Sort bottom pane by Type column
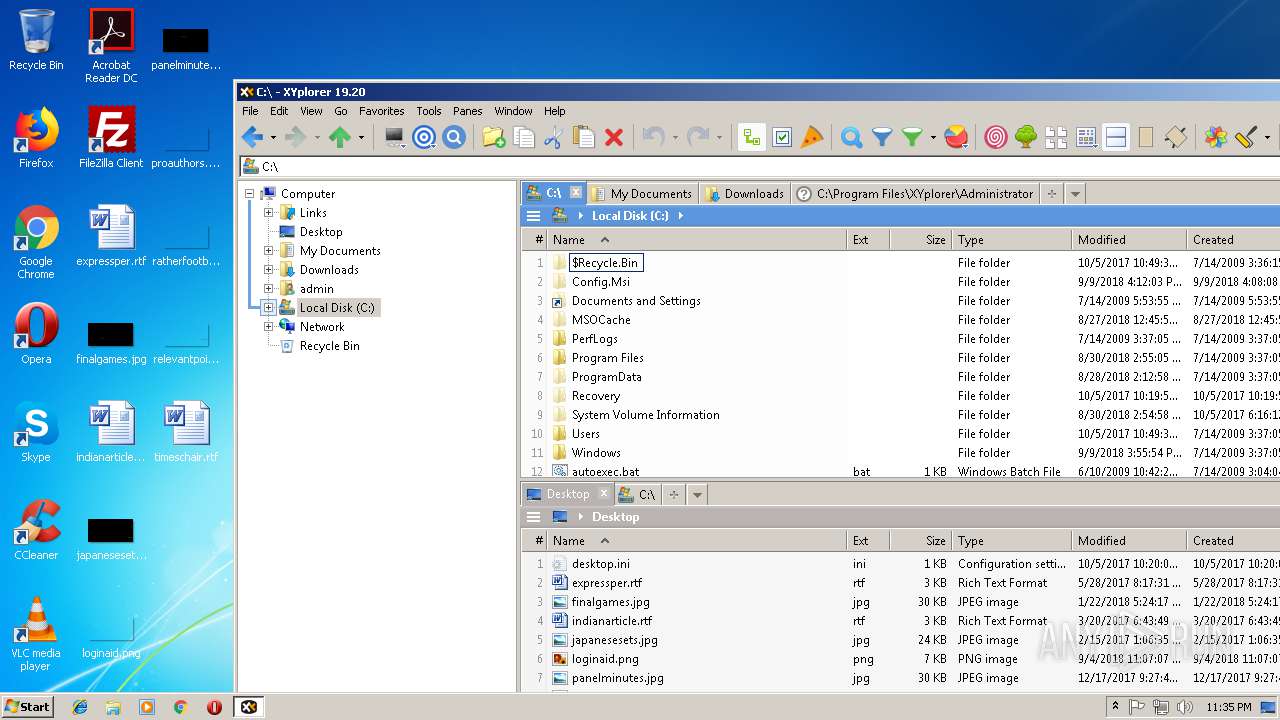1280x720 pixels. 1010,541
